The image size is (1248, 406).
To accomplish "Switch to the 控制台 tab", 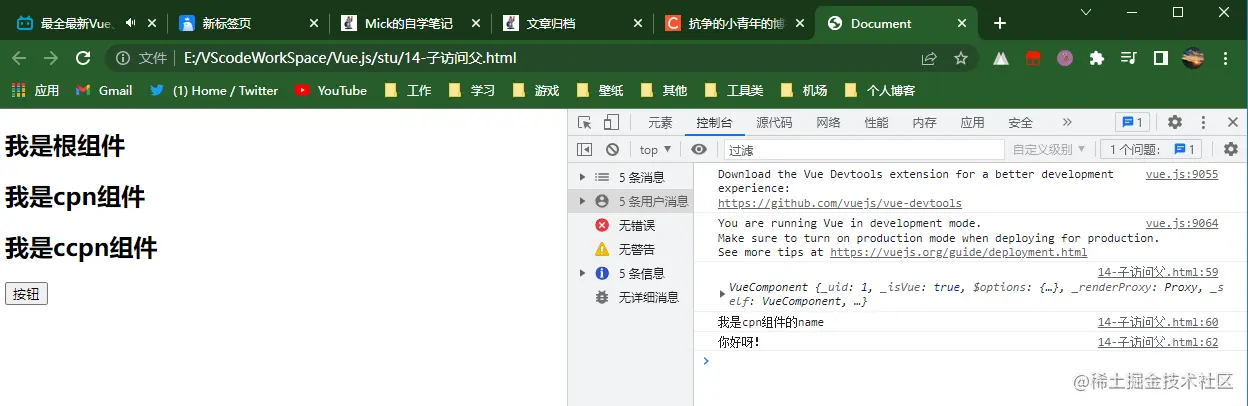I will pos(714,122).
